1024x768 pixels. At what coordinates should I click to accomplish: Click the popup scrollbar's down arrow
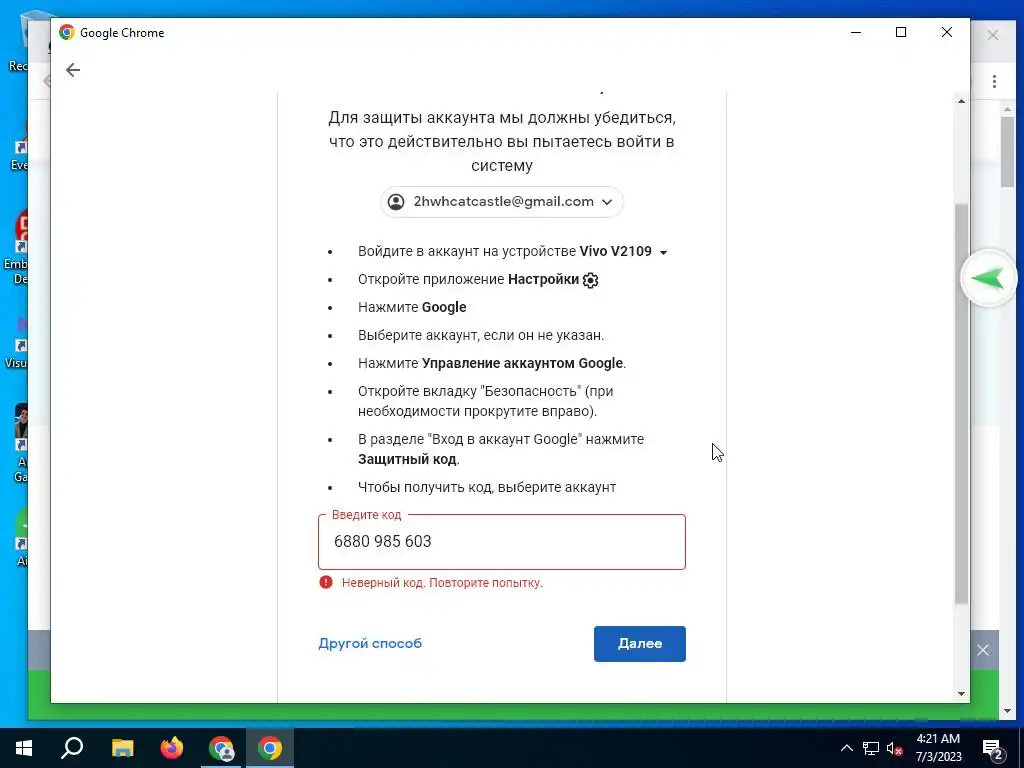[x=961, y=694]
